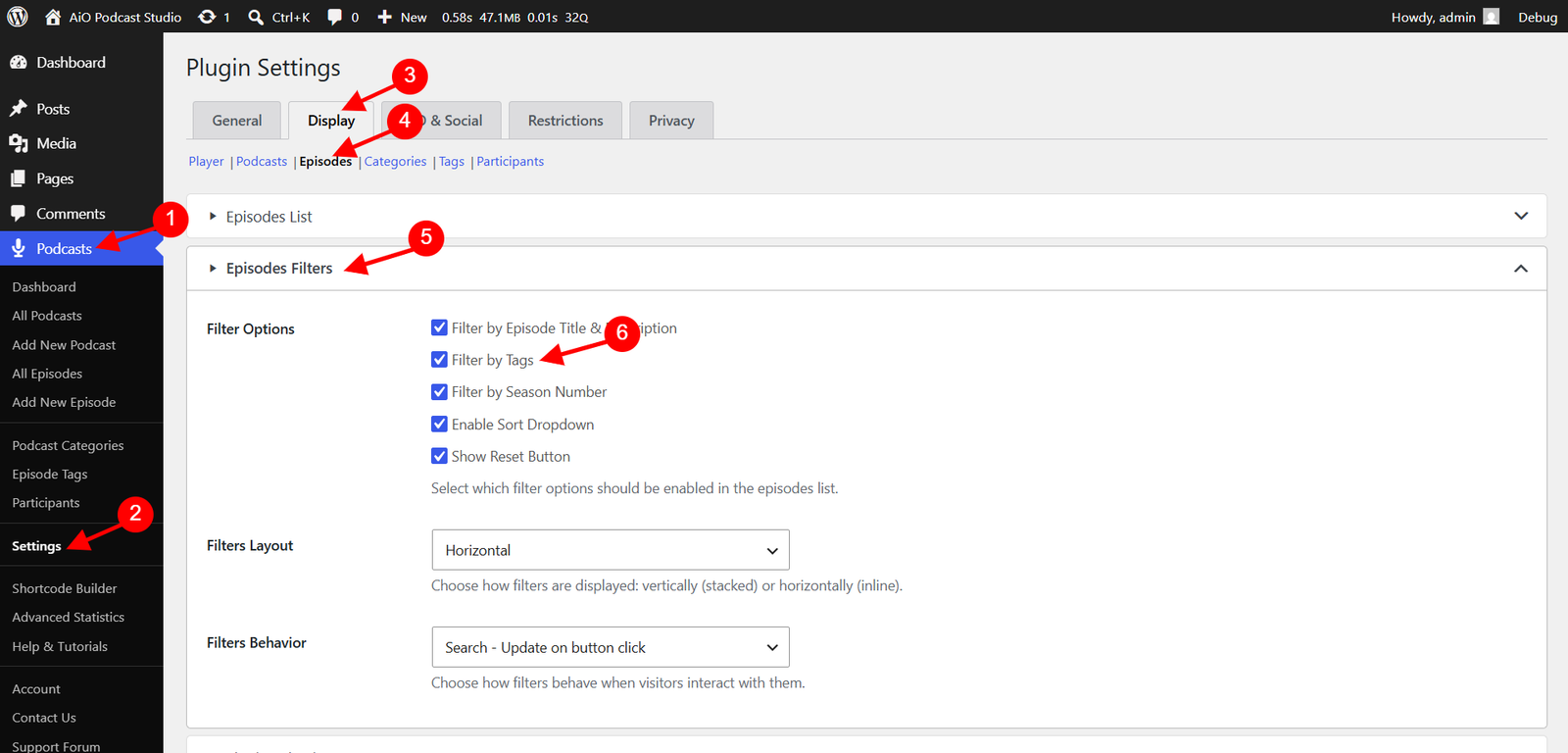1568x753 pixels.
Task: Click the WordPress logo icon
Action: tap(18, 17)
